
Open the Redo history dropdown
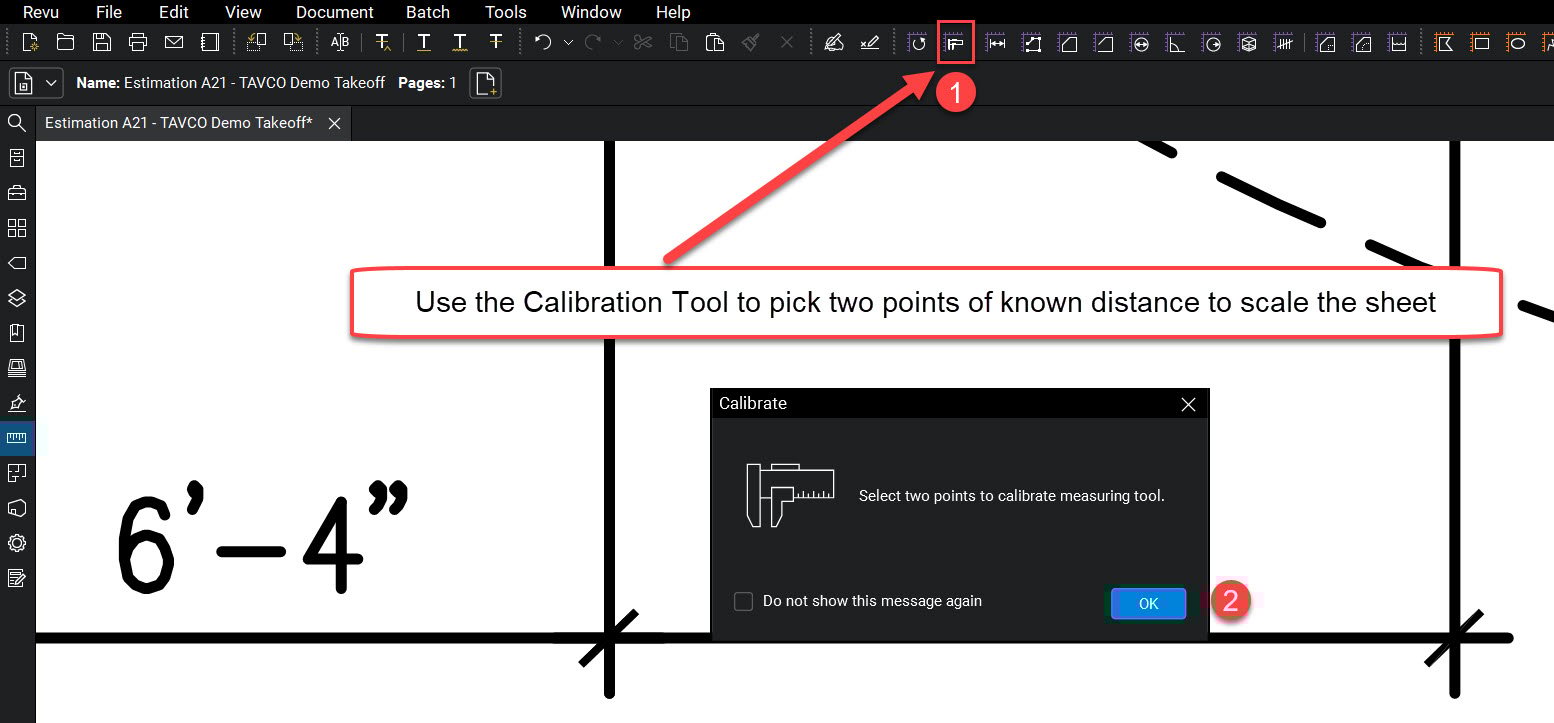618,42
